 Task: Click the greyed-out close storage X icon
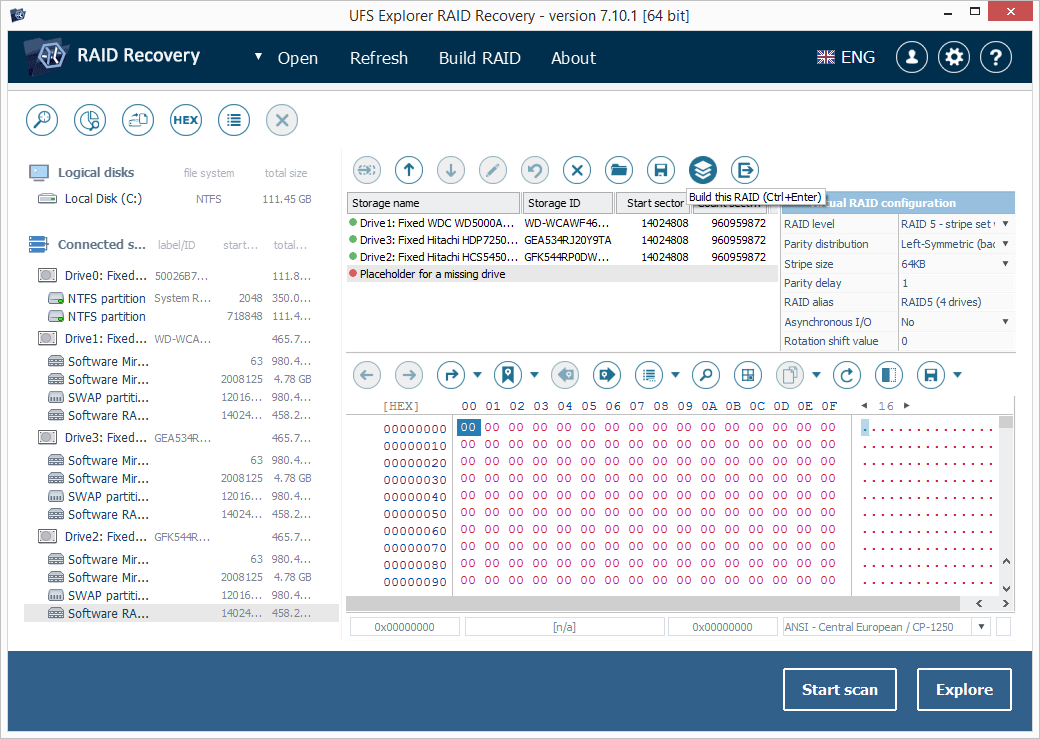point(282,120)
